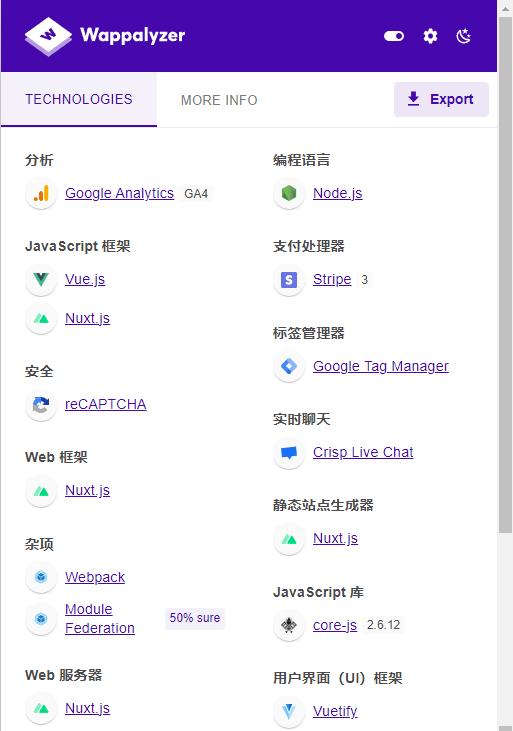
Task: Click the Wappalyzer logo icon
Action: [48, 36]
